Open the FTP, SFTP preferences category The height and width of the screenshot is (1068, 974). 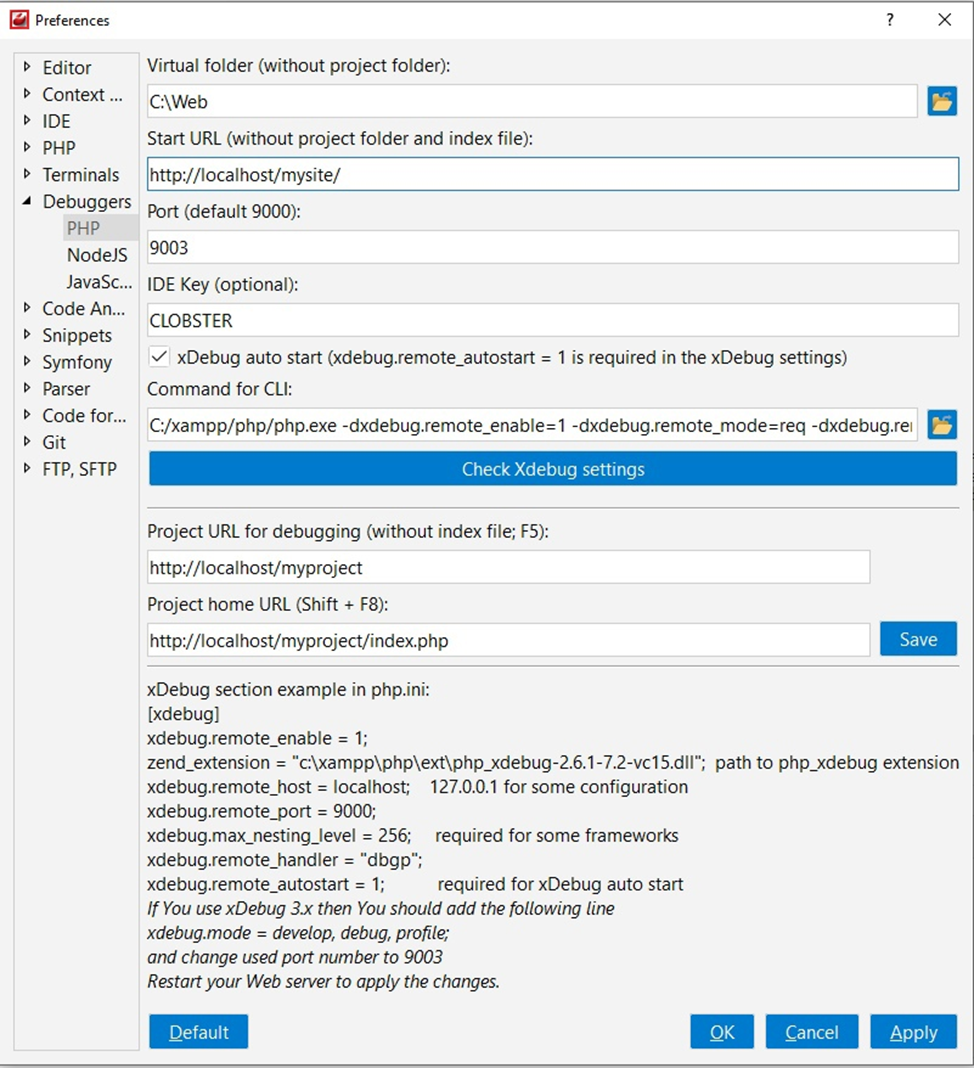point(80,469)
